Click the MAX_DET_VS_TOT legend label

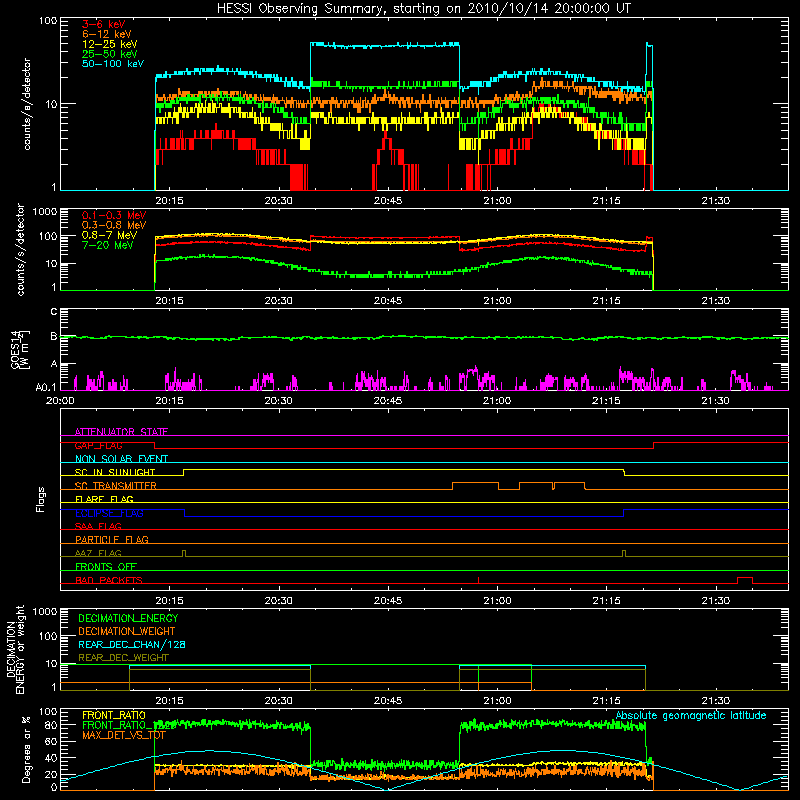(x=124, y=735)
